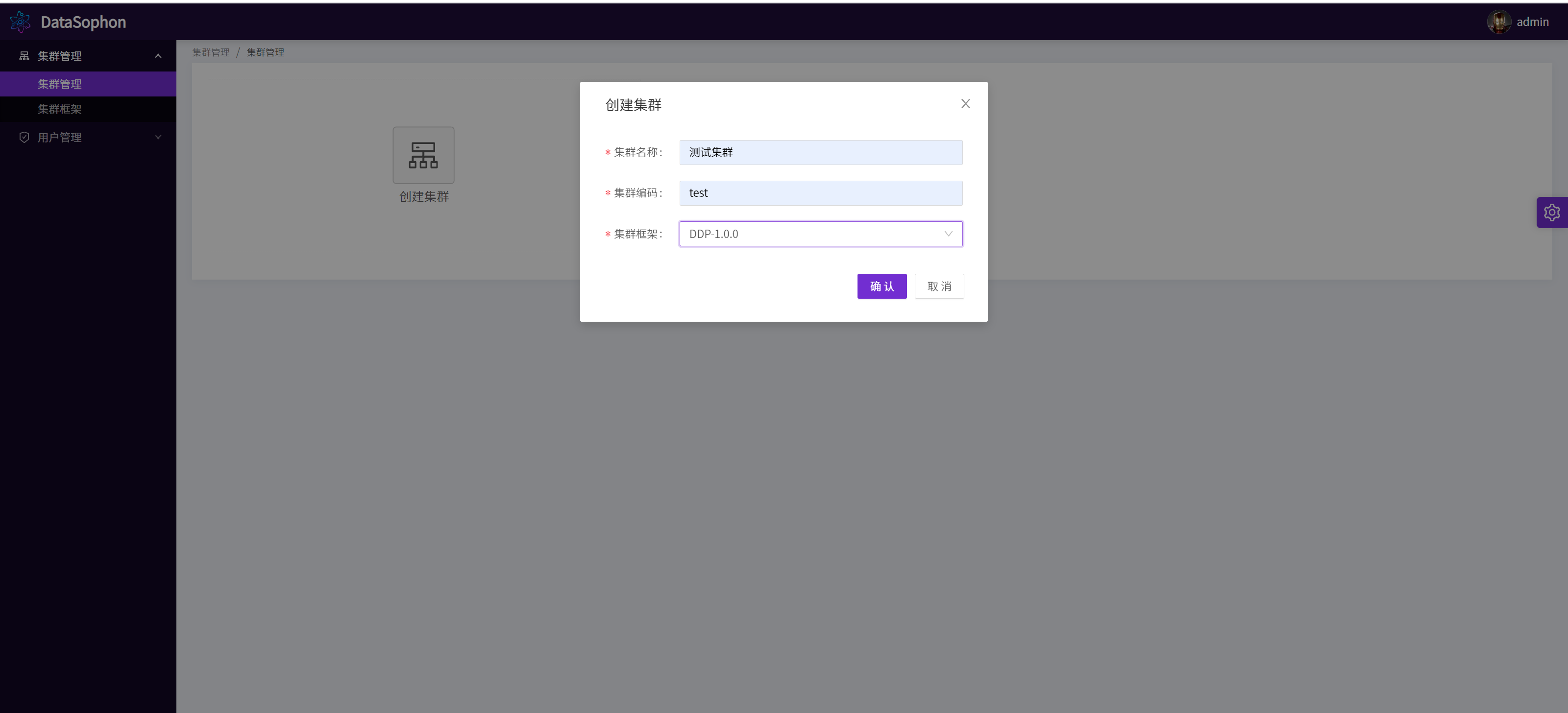
Task: Focus the 集群名称 input field
Action: 821,152
